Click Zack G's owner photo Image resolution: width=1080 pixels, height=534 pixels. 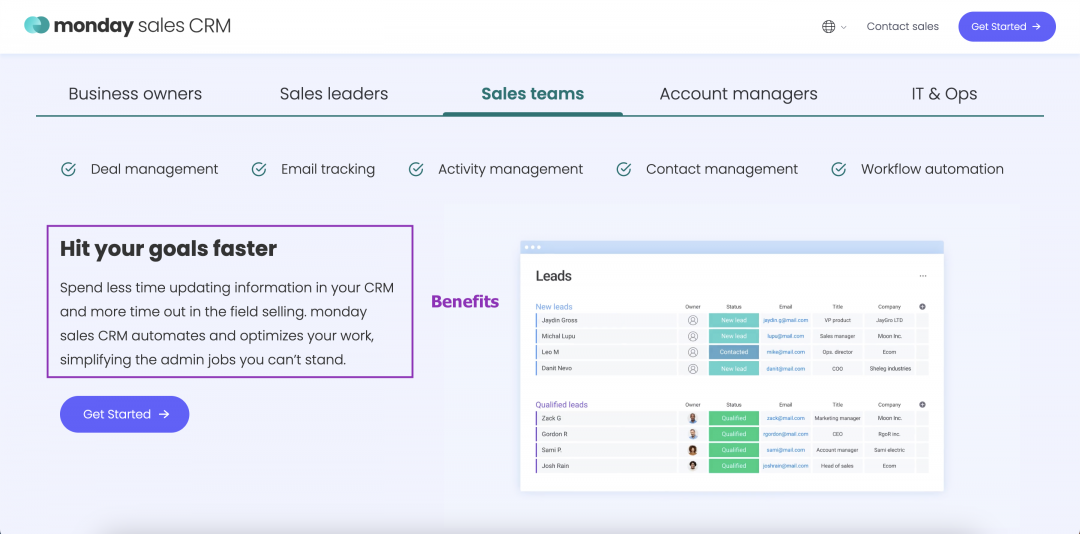tap(693, 418)
